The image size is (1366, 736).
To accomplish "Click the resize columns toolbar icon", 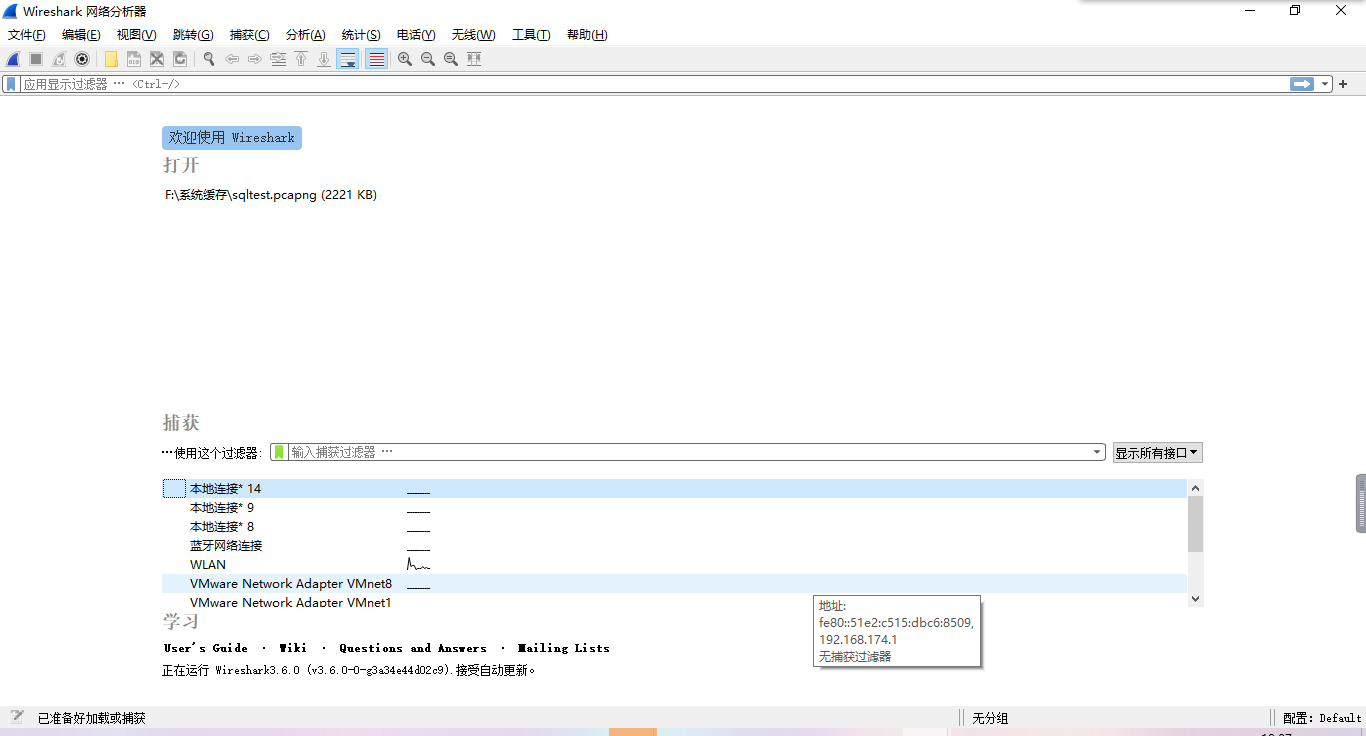I will pyautogui.click(x=473, y=59).
